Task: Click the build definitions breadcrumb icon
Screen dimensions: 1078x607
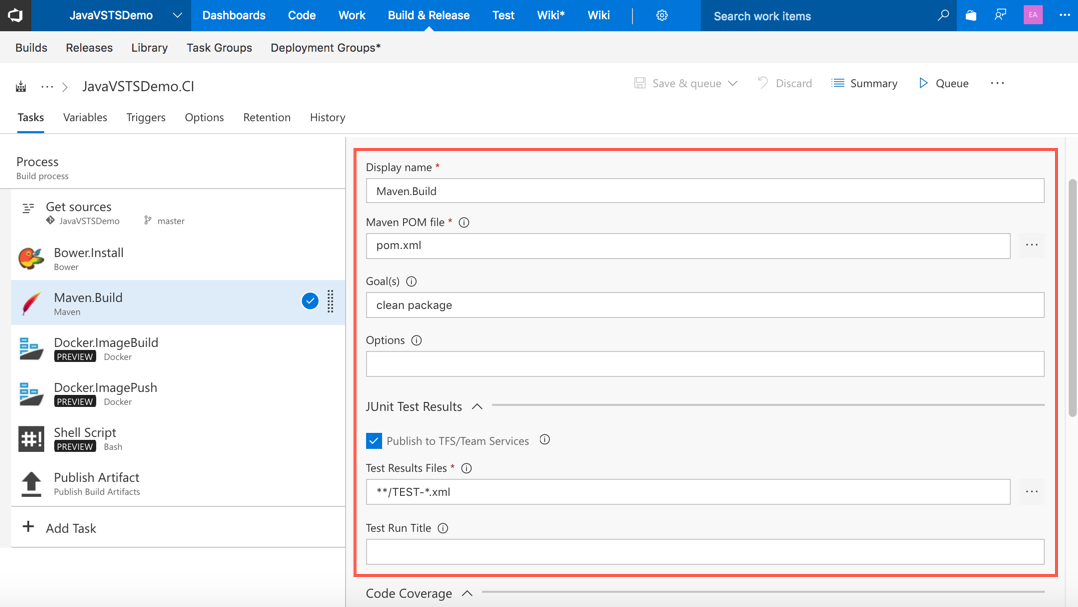Action: coord(21,86)
